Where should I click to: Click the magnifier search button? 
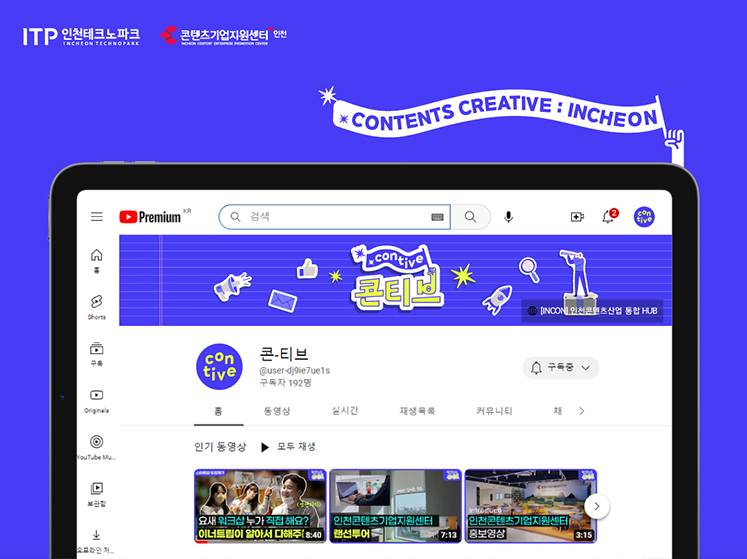(x=471, y=217)
